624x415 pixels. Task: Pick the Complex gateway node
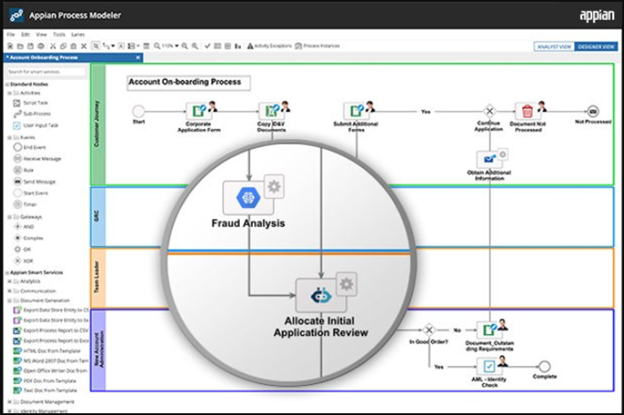pos(29,238)
